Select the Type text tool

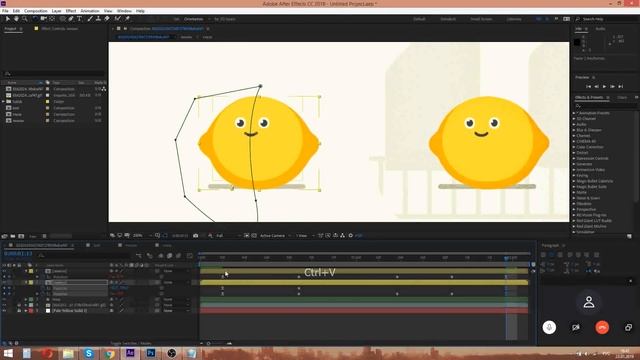80,19
